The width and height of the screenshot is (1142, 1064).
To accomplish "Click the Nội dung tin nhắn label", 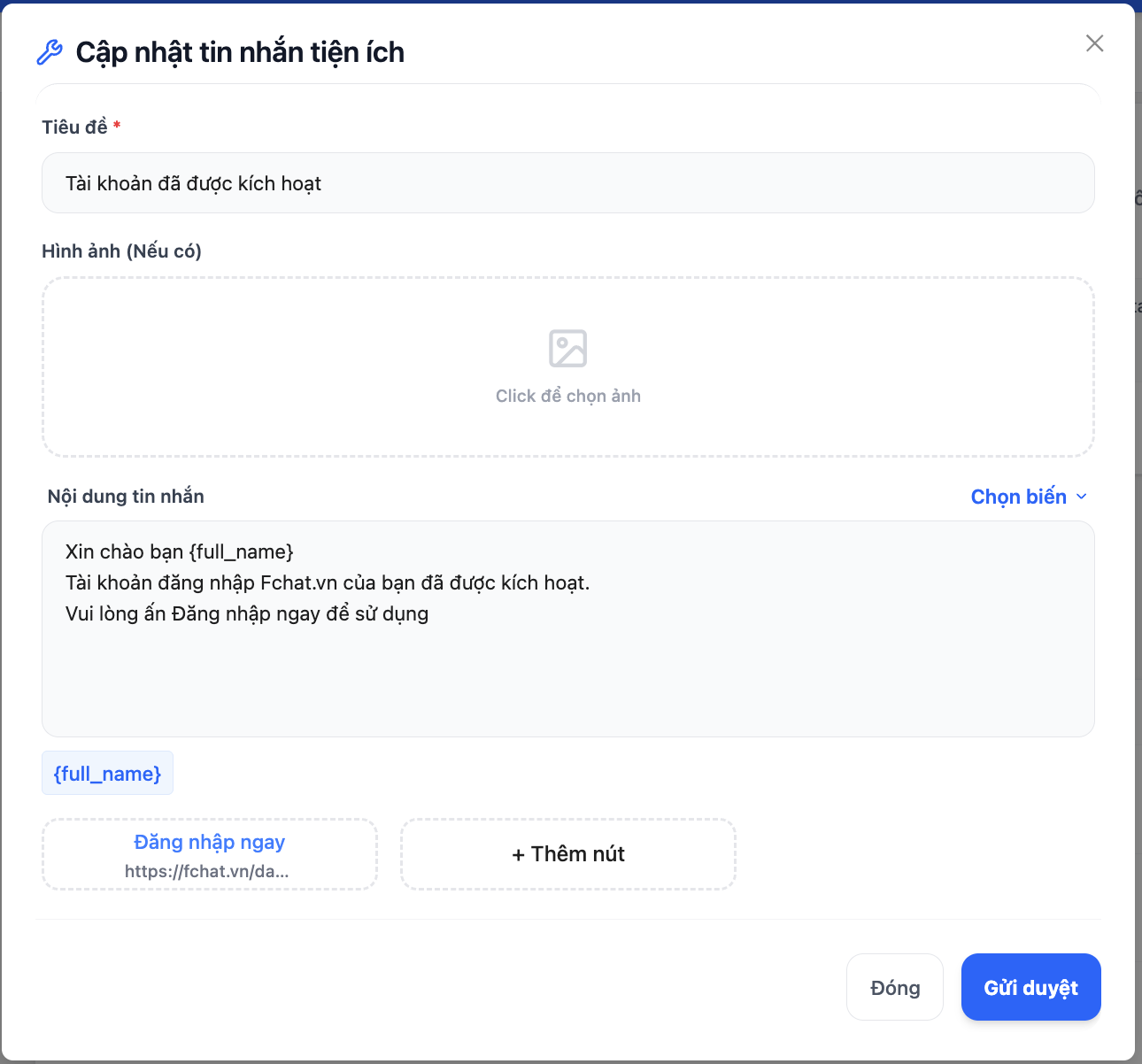I will [x=126, y=497].
